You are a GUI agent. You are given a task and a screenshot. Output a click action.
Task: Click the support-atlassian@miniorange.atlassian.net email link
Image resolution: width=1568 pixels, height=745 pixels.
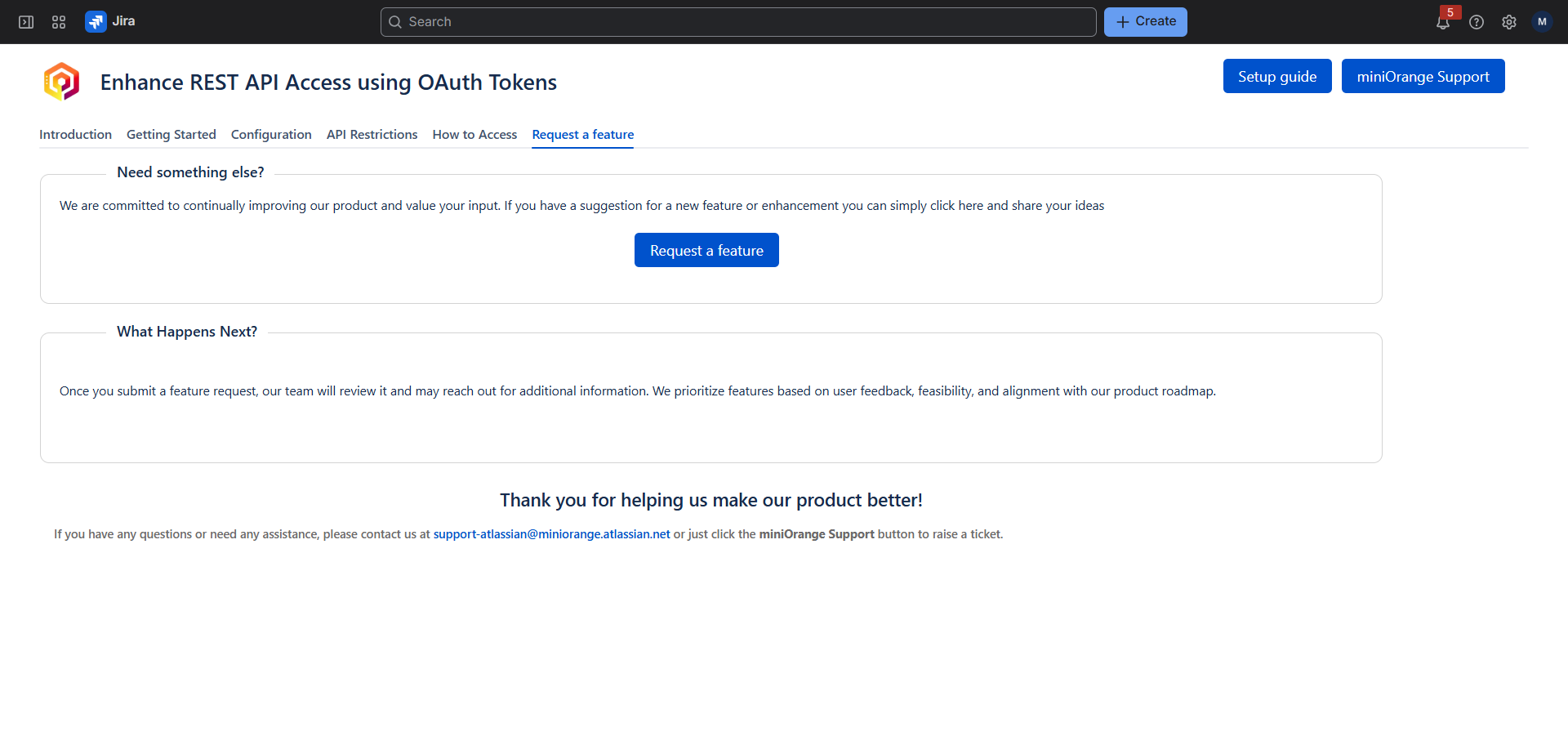pos(551,534)
